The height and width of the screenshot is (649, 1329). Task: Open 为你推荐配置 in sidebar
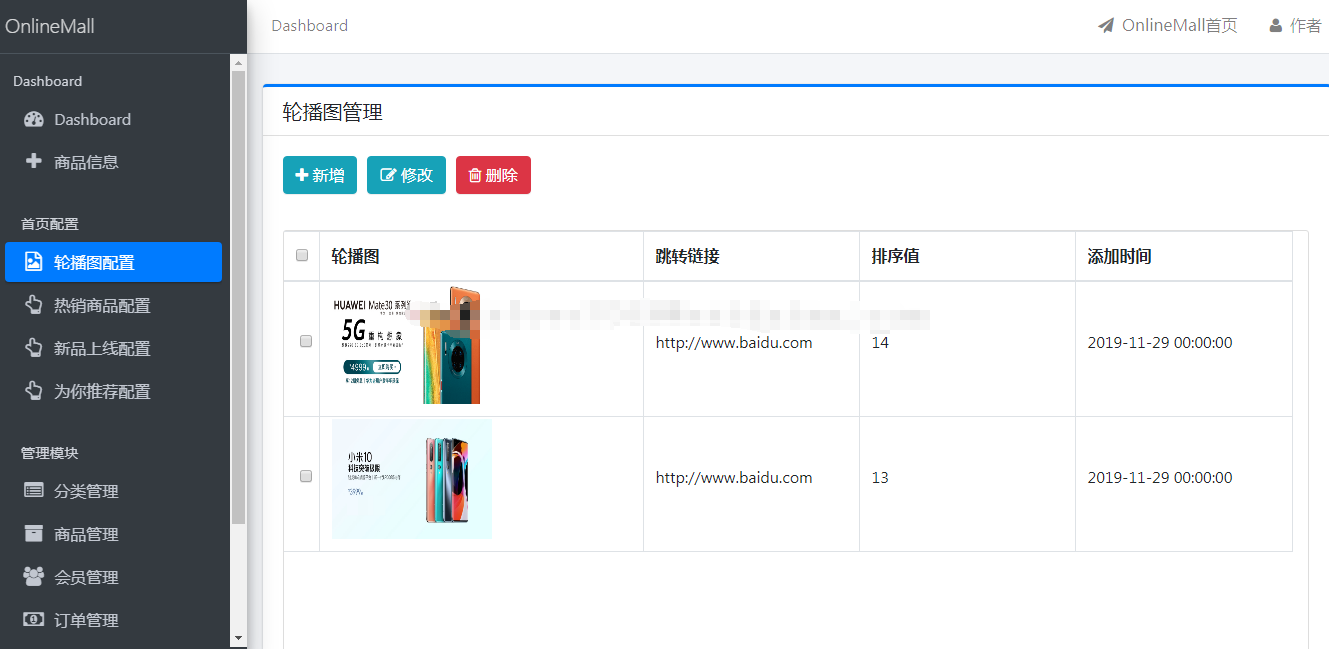click(x=113, y=391)
